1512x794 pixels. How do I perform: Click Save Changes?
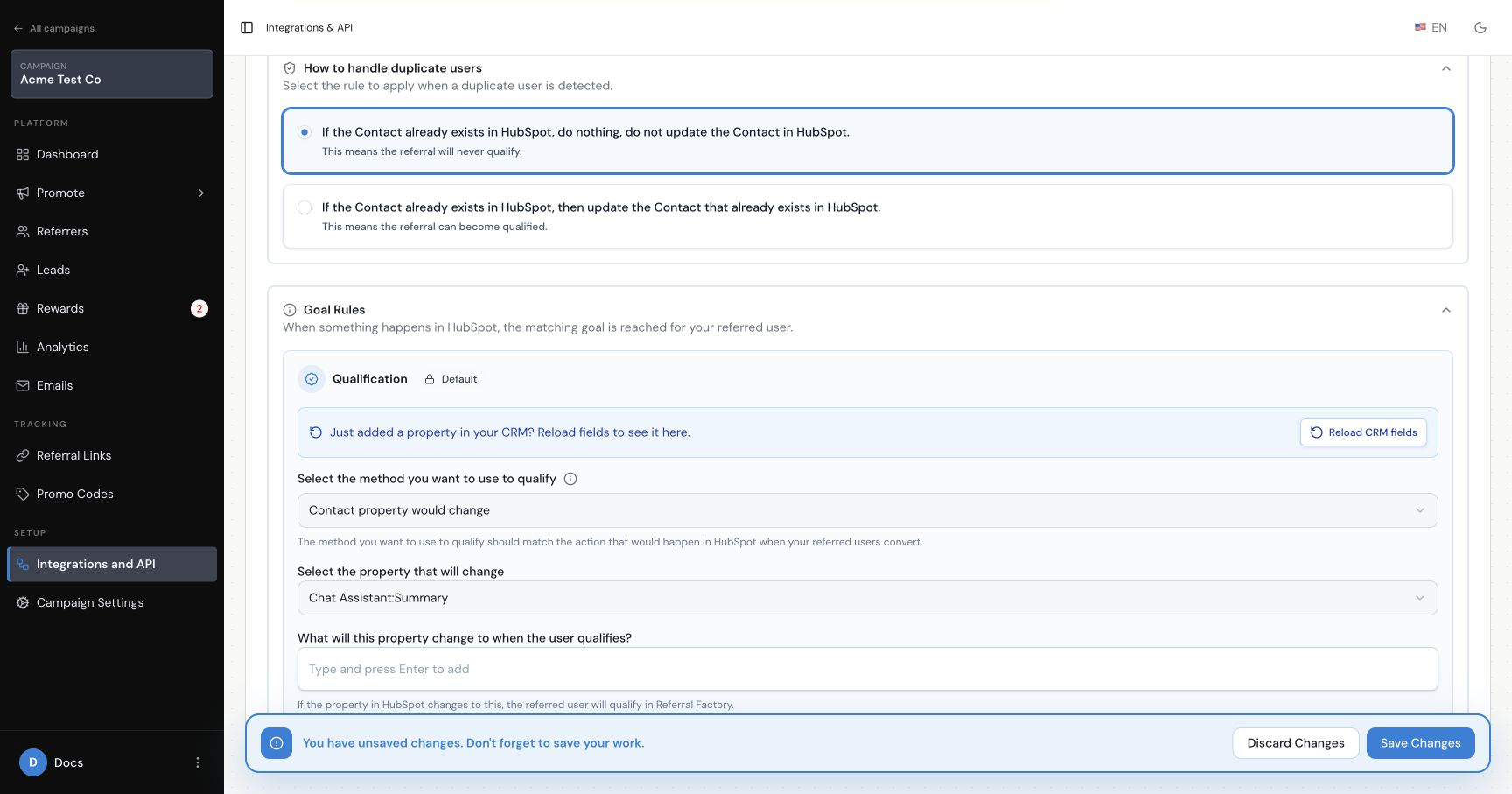tap(1421, 743)
